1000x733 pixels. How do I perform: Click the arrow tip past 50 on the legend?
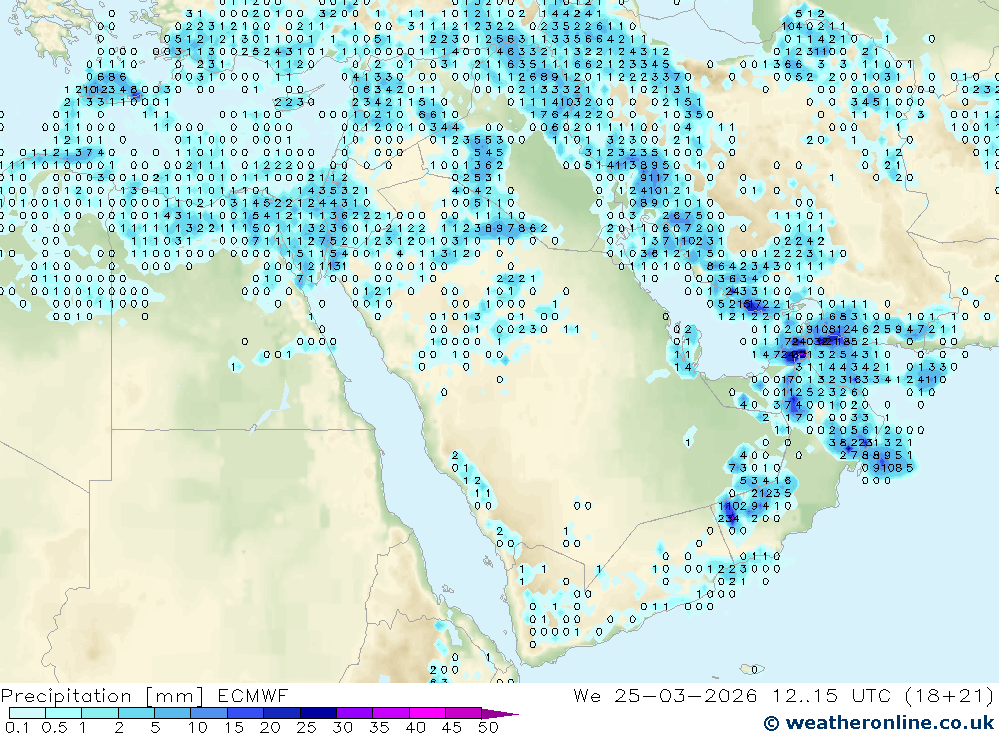click(501, 714)
